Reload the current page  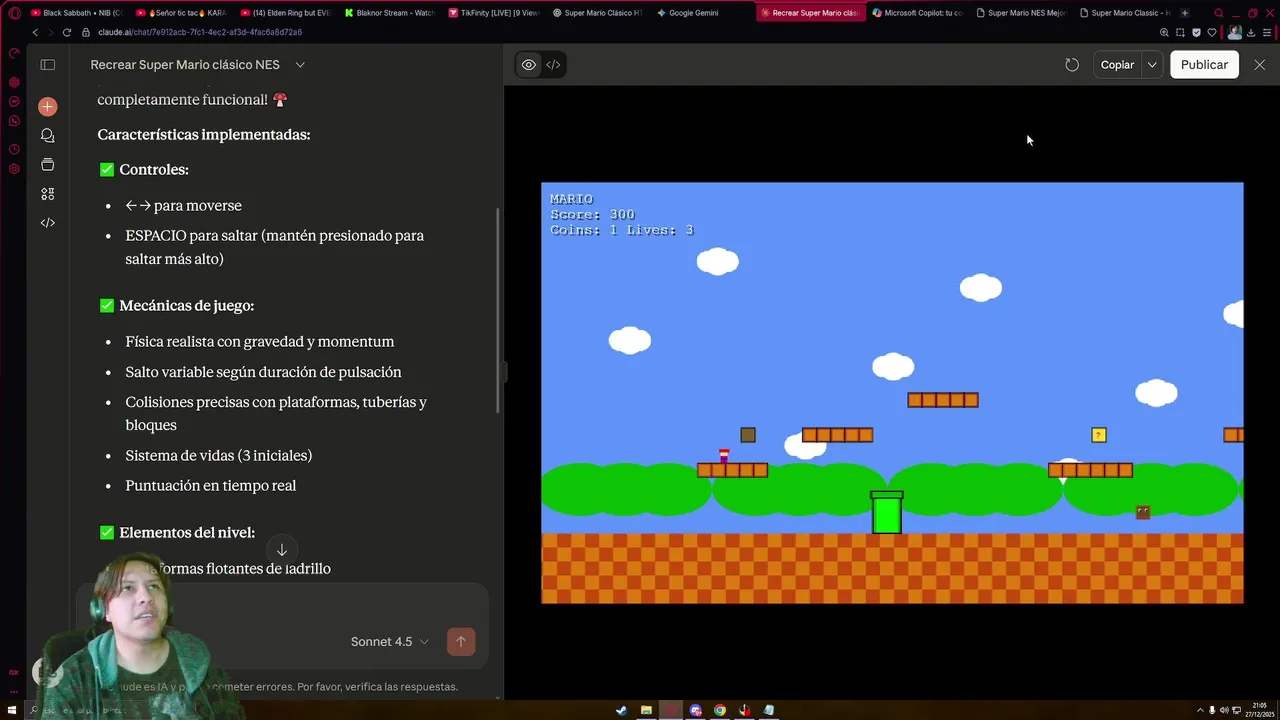[x=67, y=32]
